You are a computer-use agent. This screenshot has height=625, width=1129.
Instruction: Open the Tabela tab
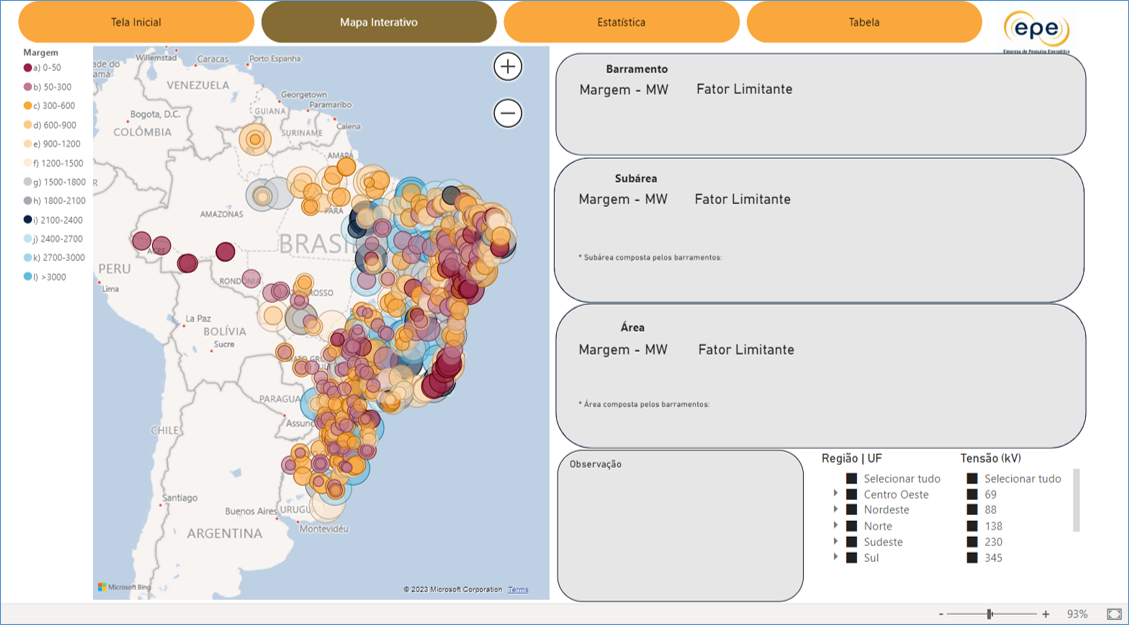click(863, 21)
